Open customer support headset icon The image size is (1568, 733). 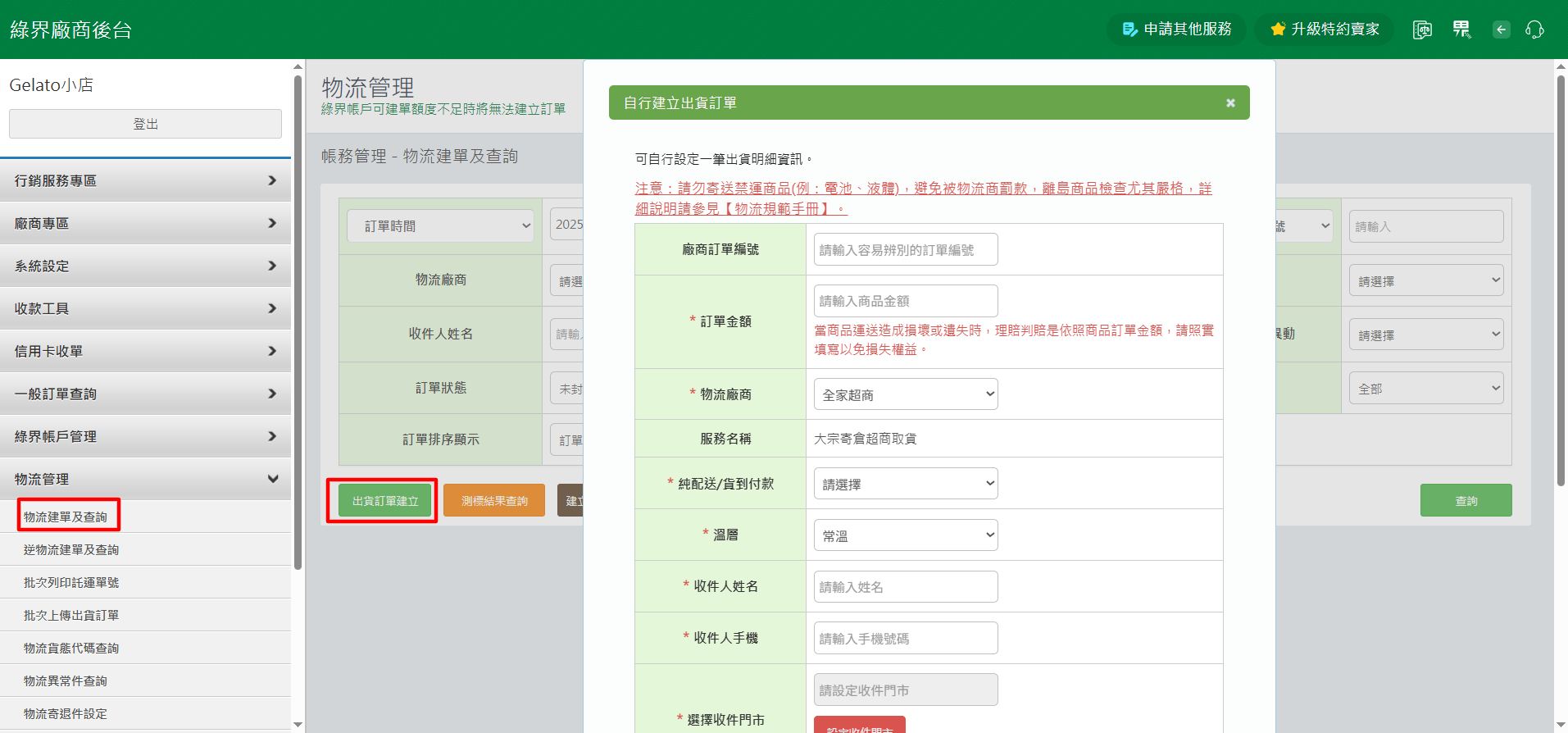click(1534, 30)
